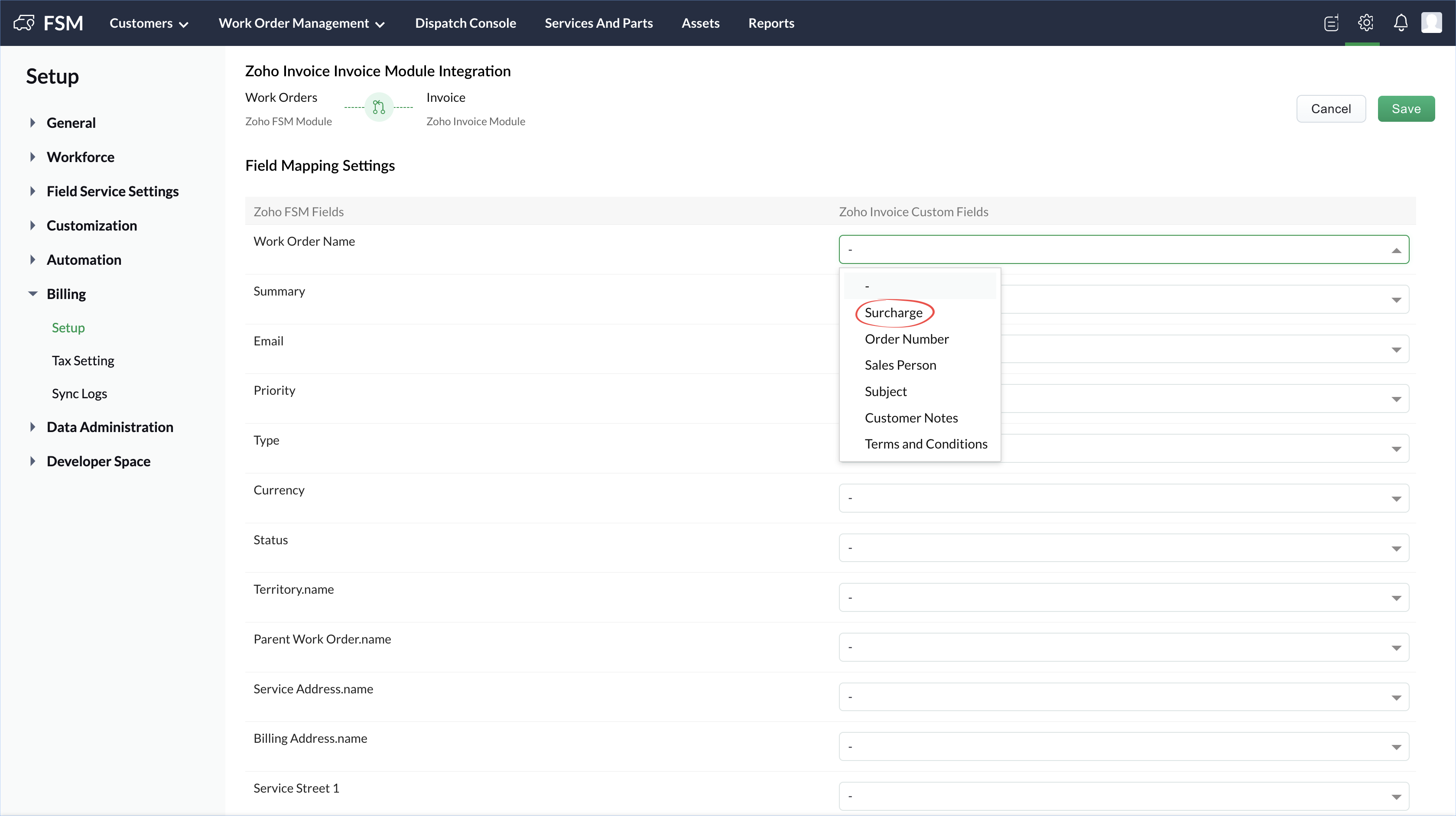1456x816 pixels.
Task: Click the FSM logo icon
Action: click(24, 23)
